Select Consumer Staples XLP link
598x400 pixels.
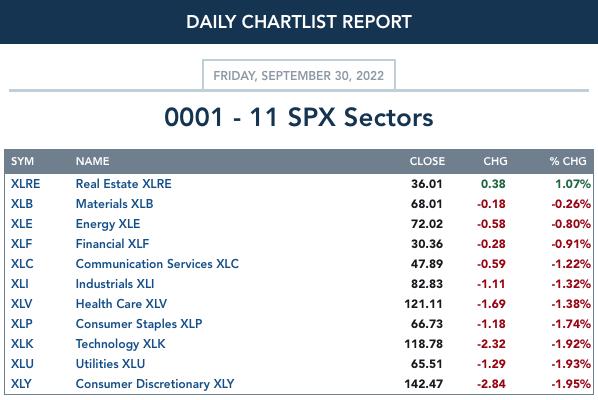(x=139, y=324)
